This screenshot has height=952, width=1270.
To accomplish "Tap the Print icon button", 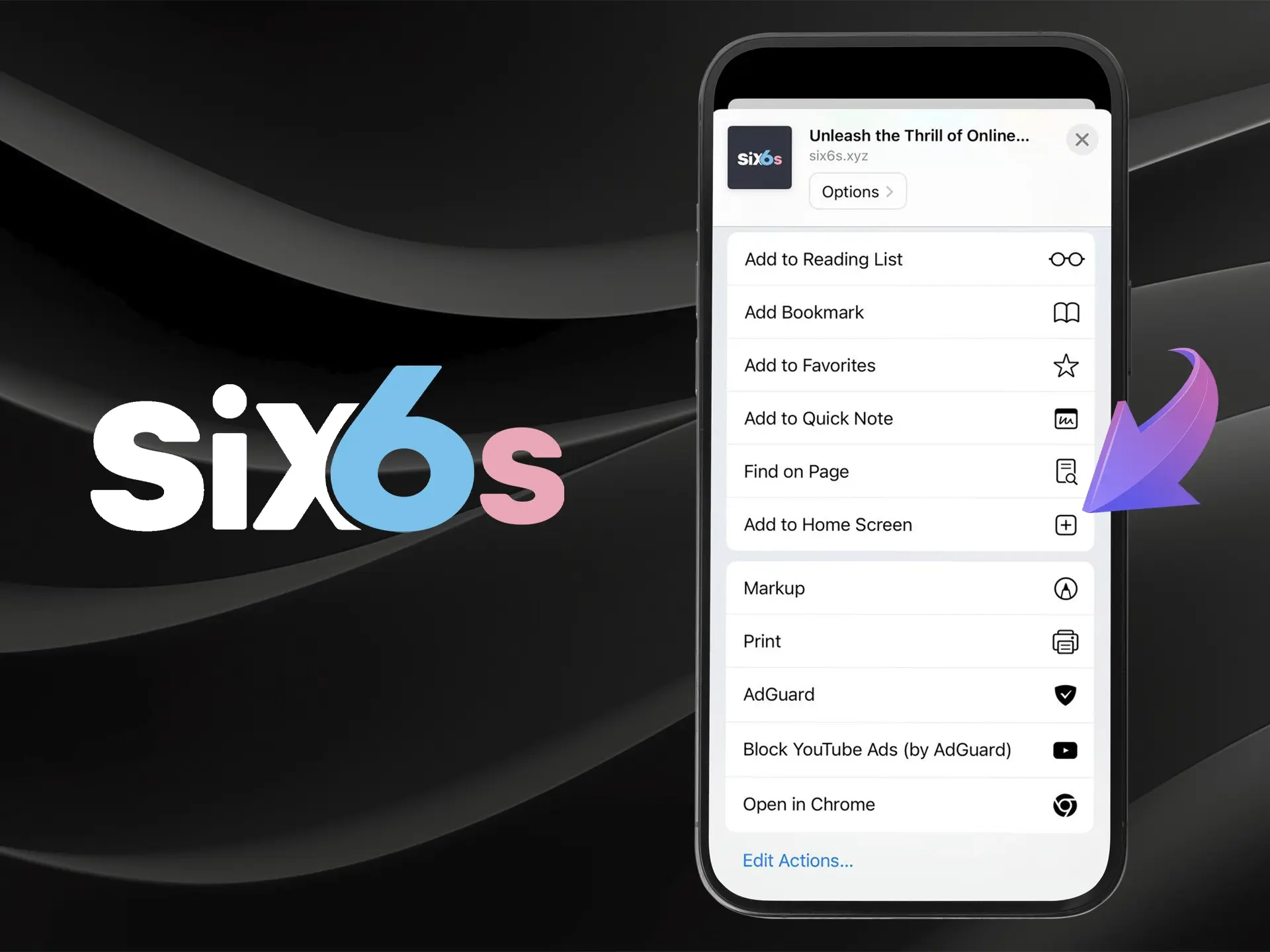I will click(1065, 641).
